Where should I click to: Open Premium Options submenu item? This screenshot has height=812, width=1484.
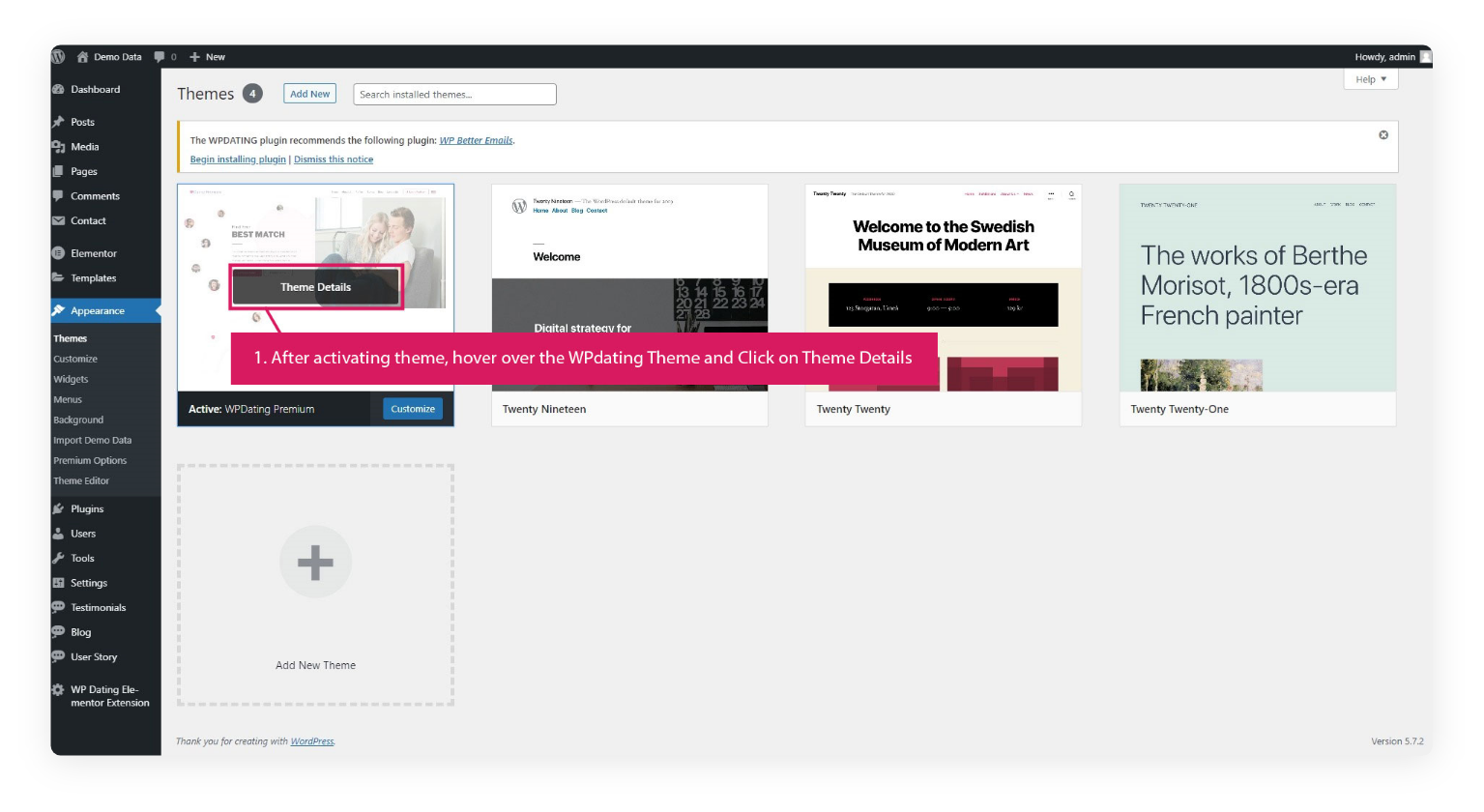coord(90,460)
